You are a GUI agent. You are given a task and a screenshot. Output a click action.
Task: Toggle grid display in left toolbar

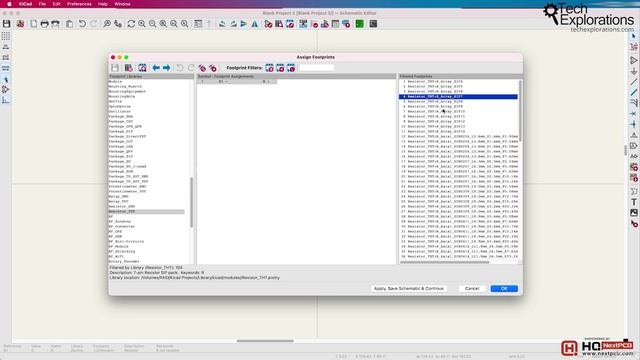(x=6, y=36)
